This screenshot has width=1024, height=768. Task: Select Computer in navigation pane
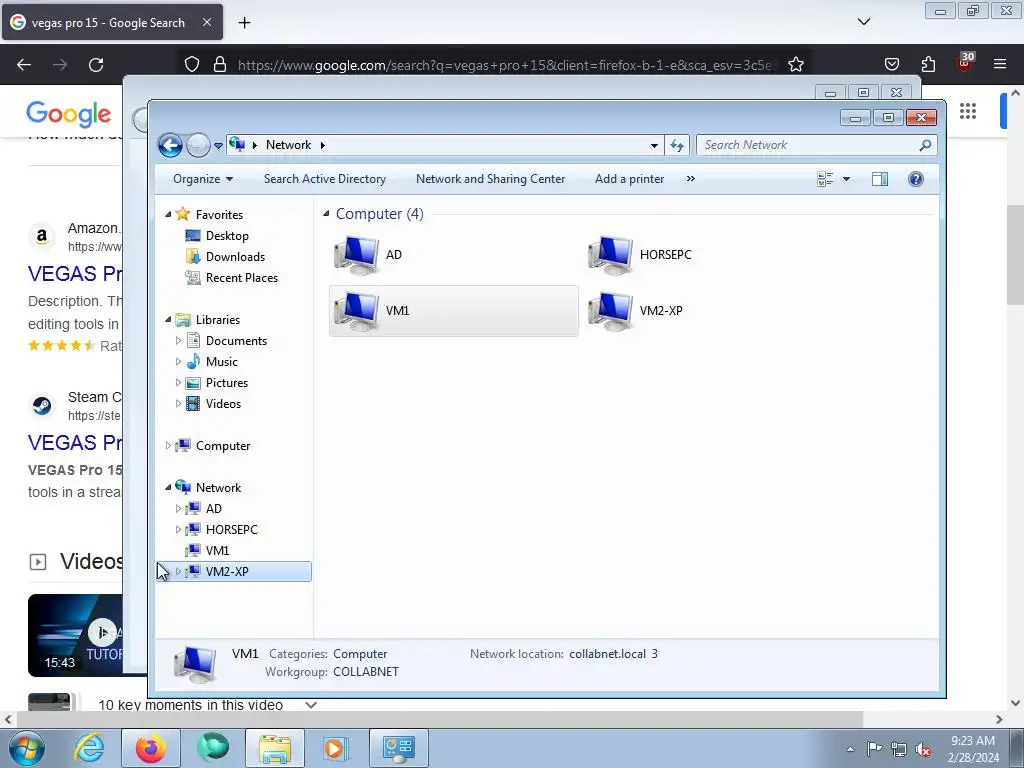[x=222, y=446]
